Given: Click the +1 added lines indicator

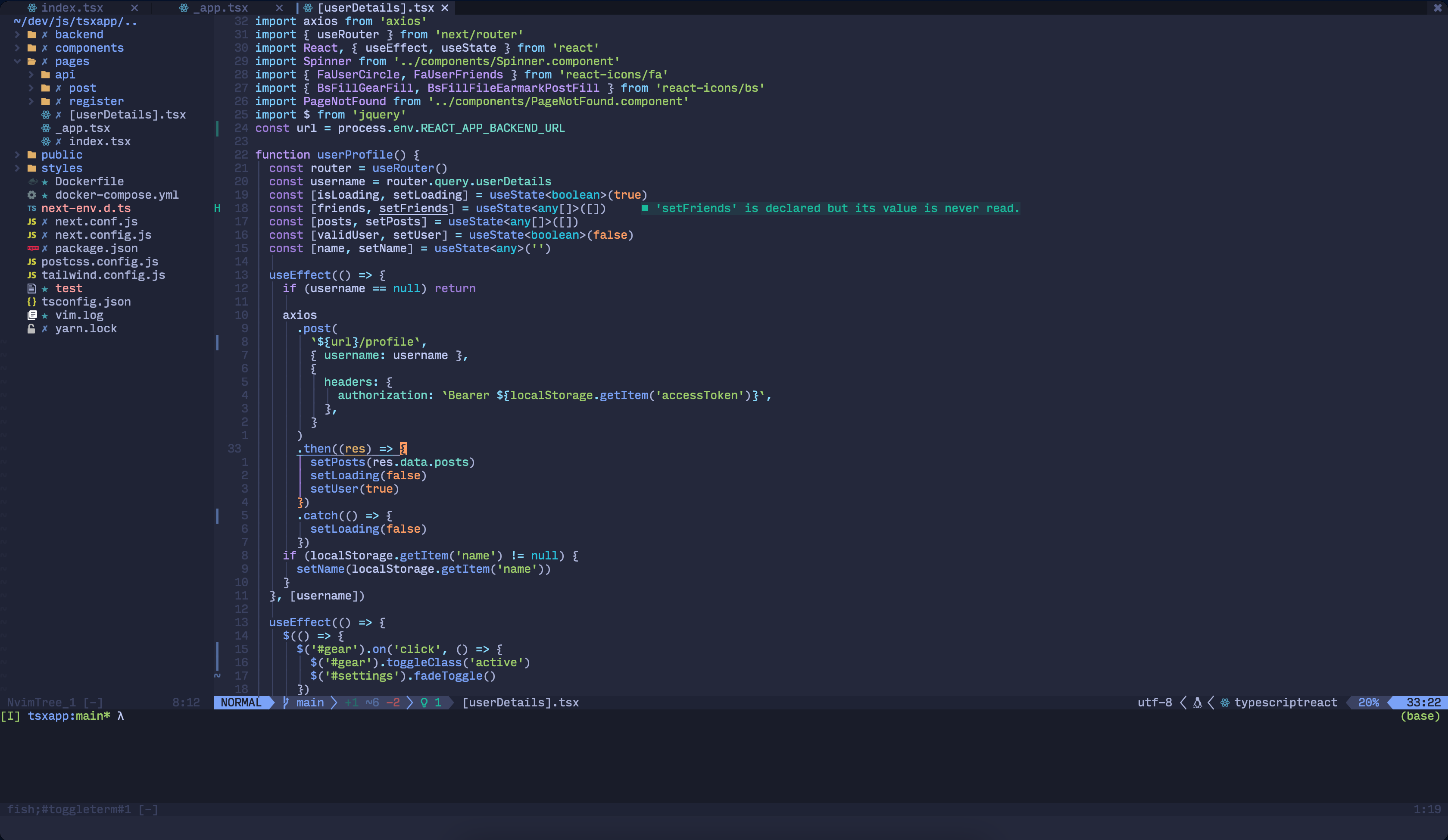Looking at the screenshot, I should (351, 702).
